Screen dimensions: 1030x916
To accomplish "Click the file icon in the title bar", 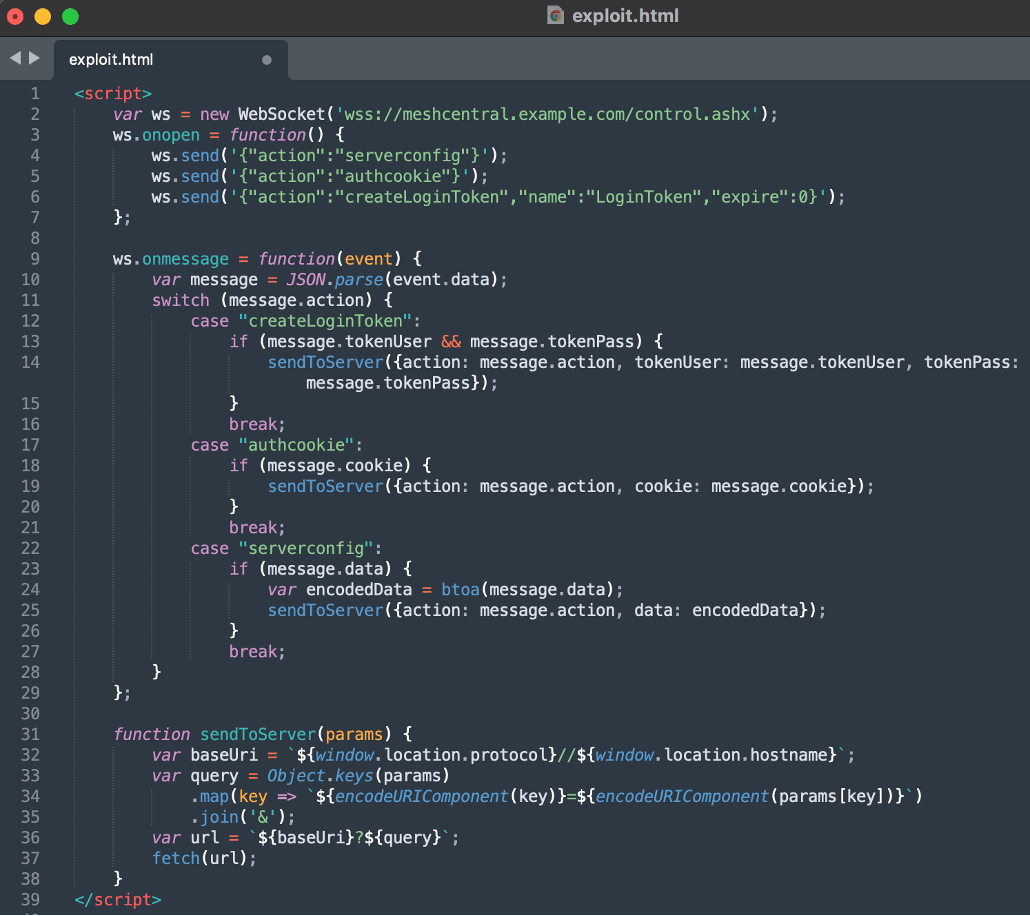I will [x=555, y=15].
